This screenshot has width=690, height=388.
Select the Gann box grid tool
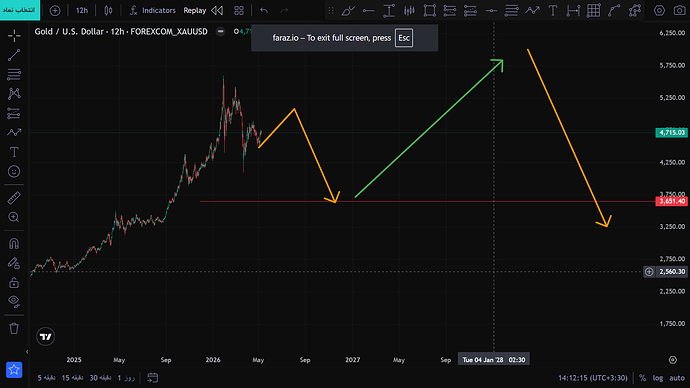pyautogui.click(x=594, y=11)
